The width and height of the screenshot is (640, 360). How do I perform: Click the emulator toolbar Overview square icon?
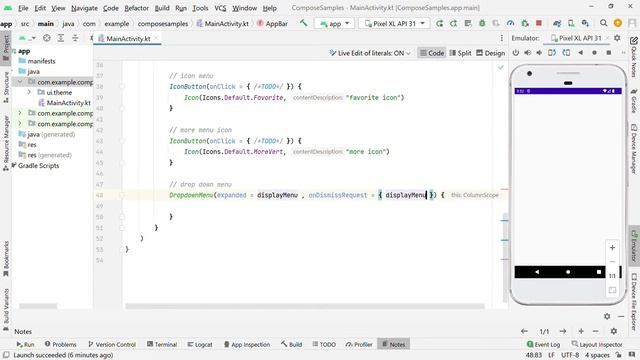pyautogui.click(x=609, y=53)
